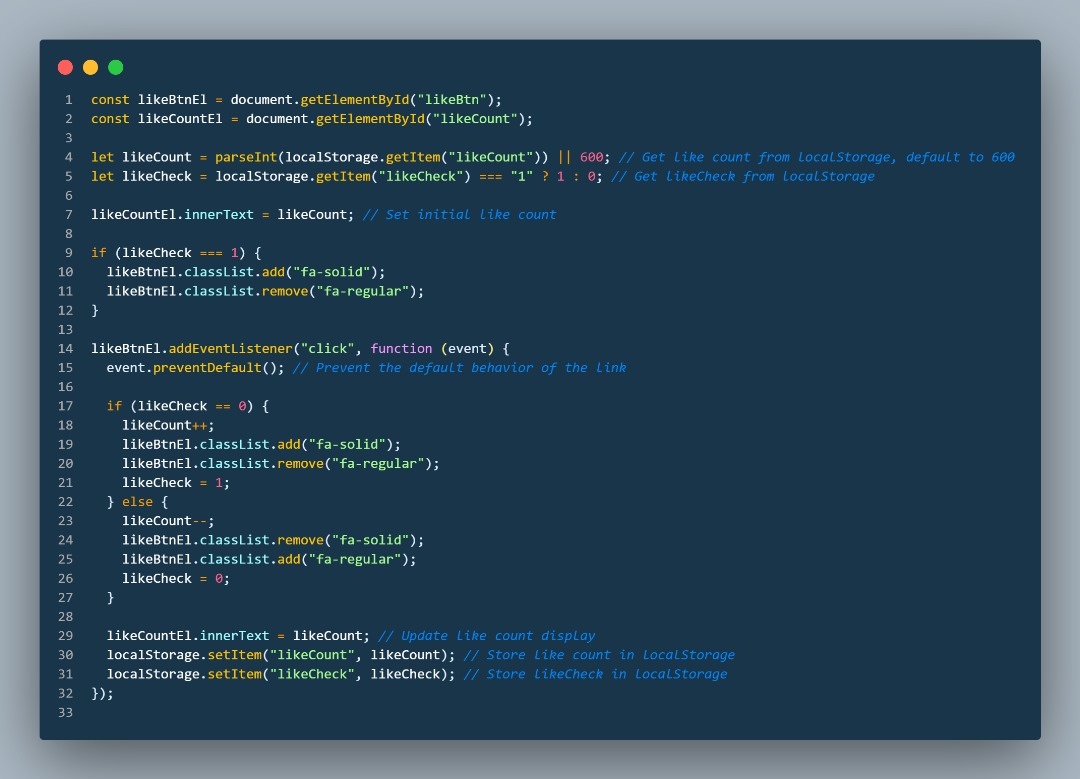Click the "// Store likeCheck in localStorage" comment
1080x779 pixels.
pos(595,674)
